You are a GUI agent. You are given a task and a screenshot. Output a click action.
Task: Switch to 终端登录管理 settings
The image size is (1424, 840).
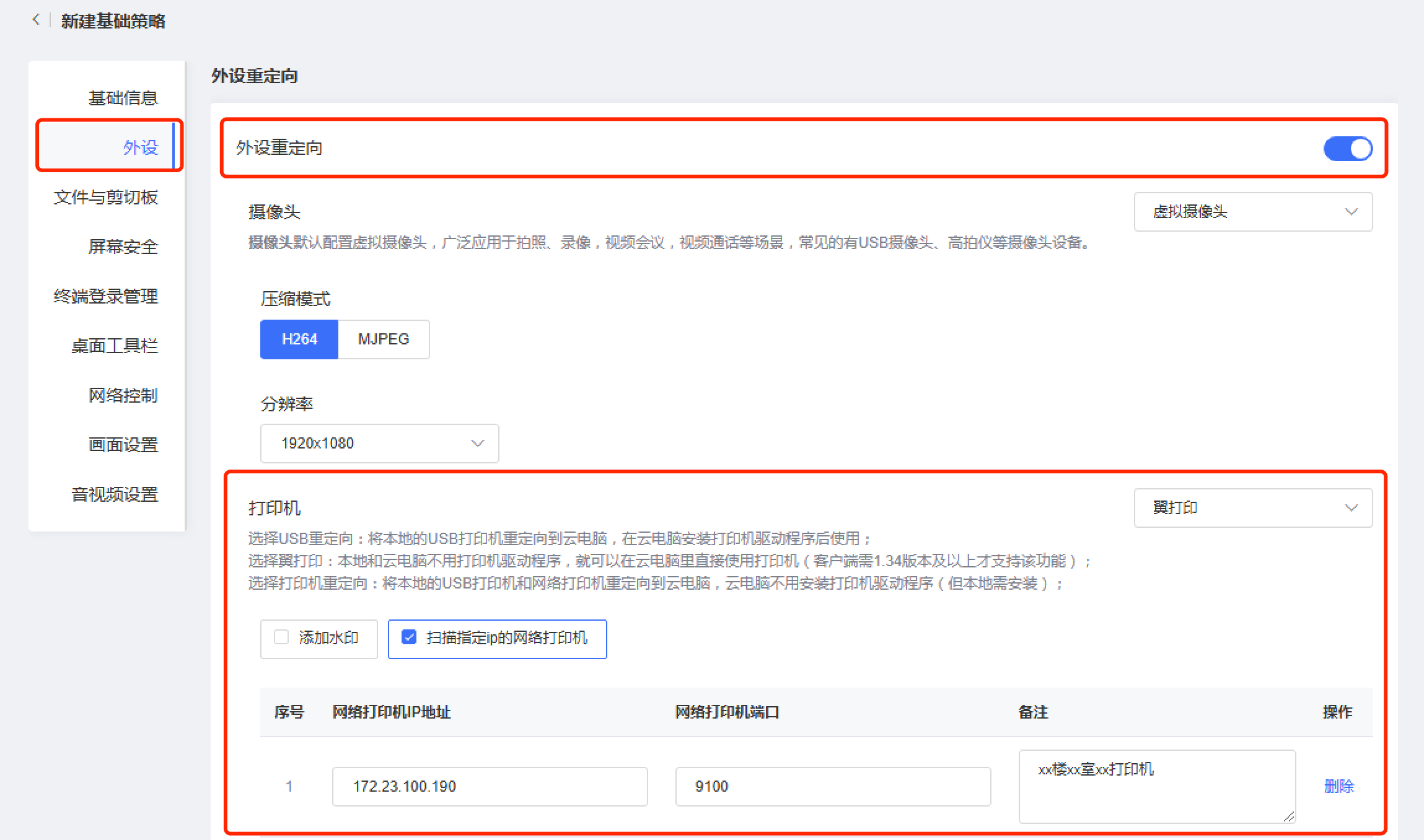coord(106,296)
